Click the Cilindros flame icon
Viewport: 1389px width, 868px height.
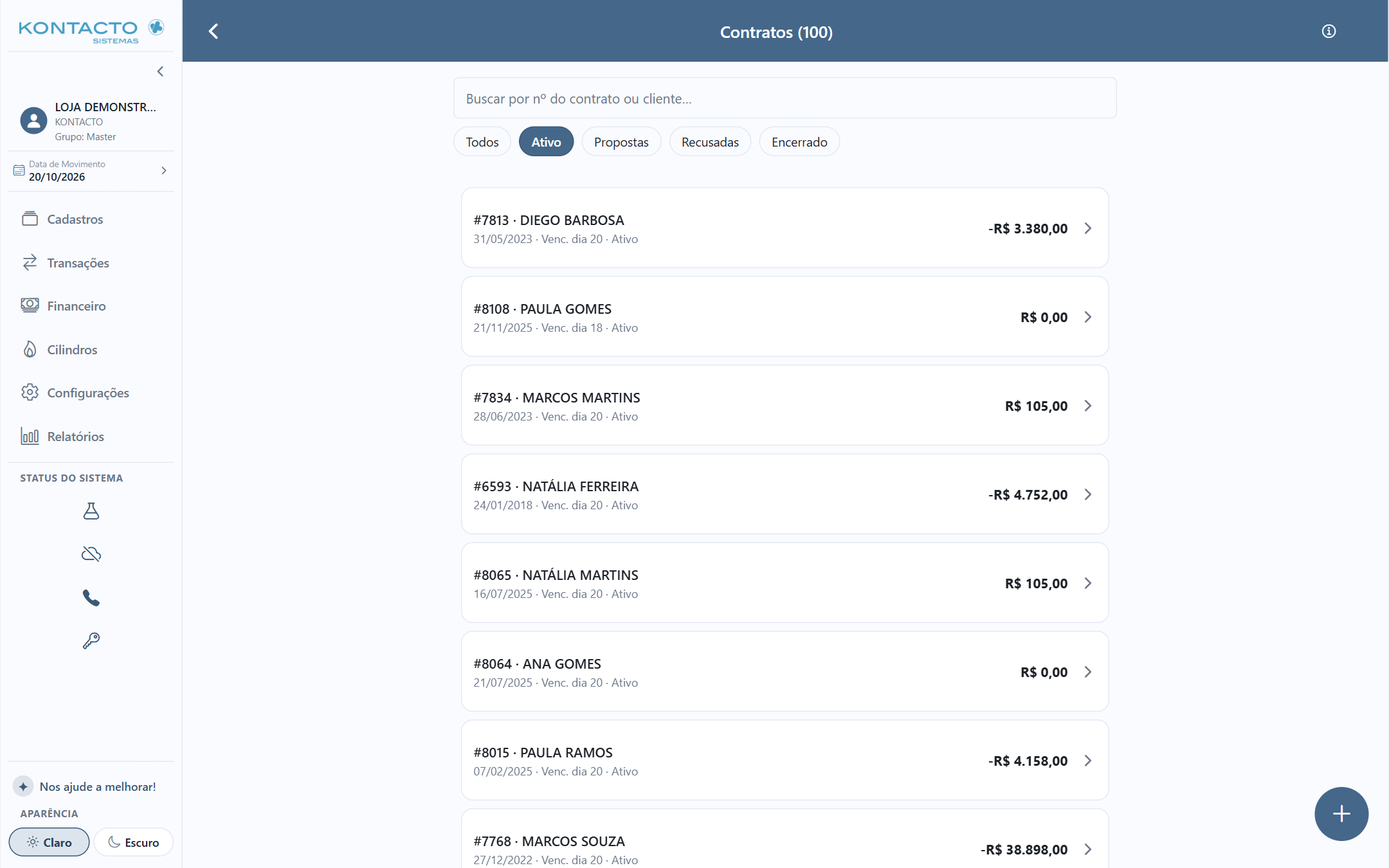[30, 349]
